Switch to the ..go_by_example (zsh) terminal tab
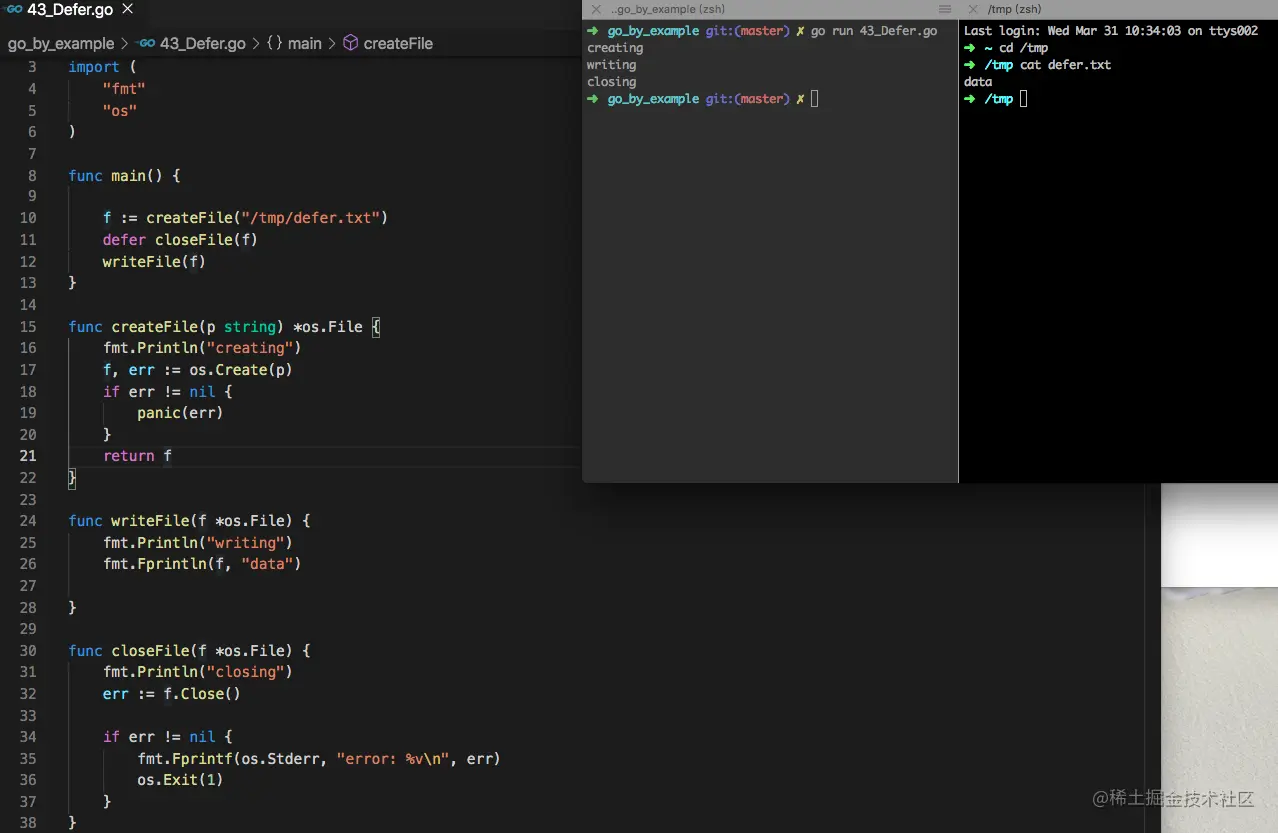 [x=667, y=9]
